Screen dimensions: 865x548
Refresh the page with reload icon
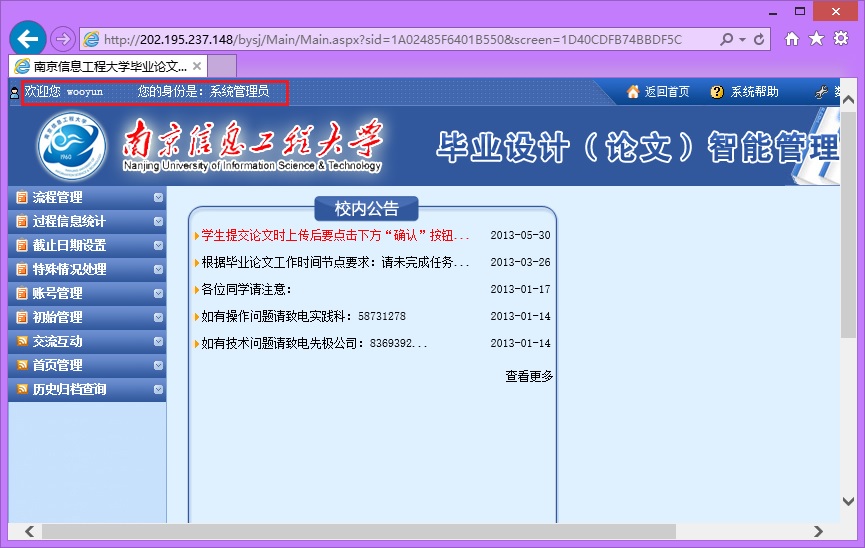coord(759,39)
